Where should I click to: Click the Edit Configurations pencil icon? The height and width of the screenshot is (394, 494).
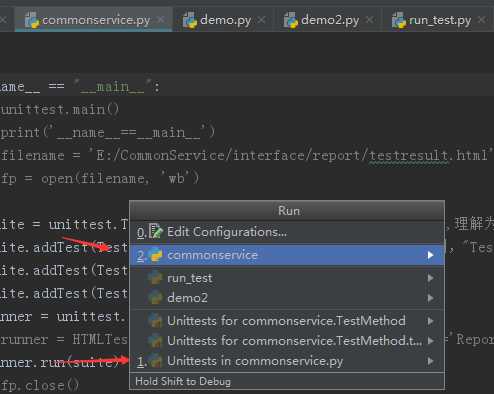click(x=155, y=231)
